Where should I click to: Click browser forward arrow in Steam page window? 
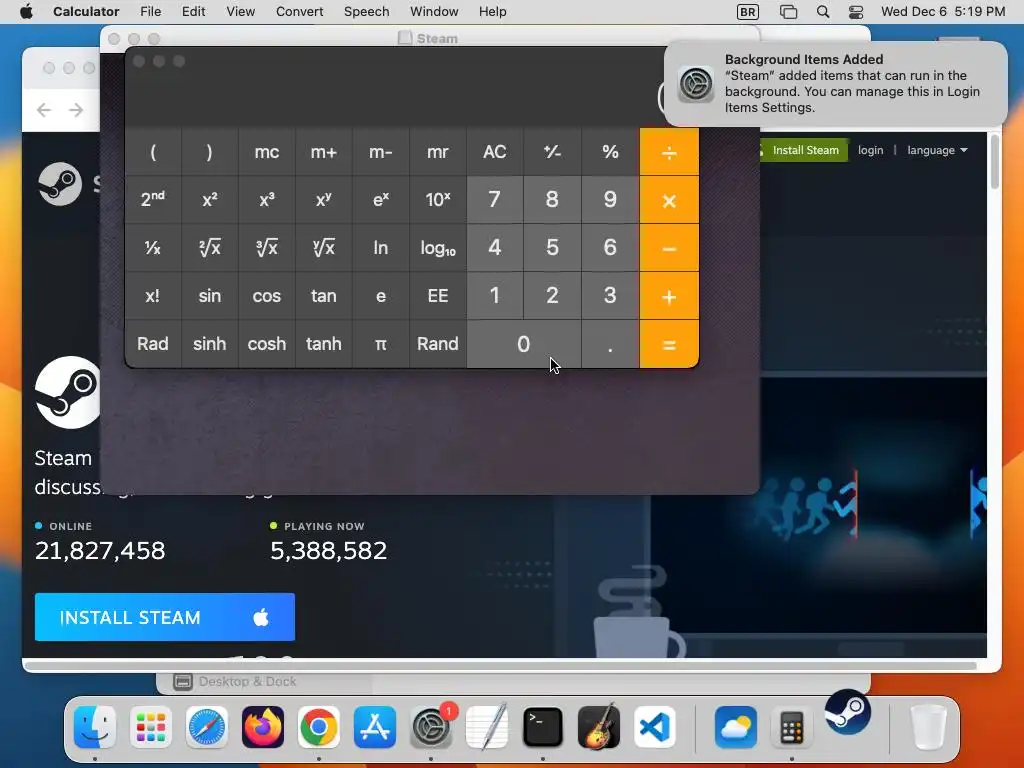tap(76, 110)
